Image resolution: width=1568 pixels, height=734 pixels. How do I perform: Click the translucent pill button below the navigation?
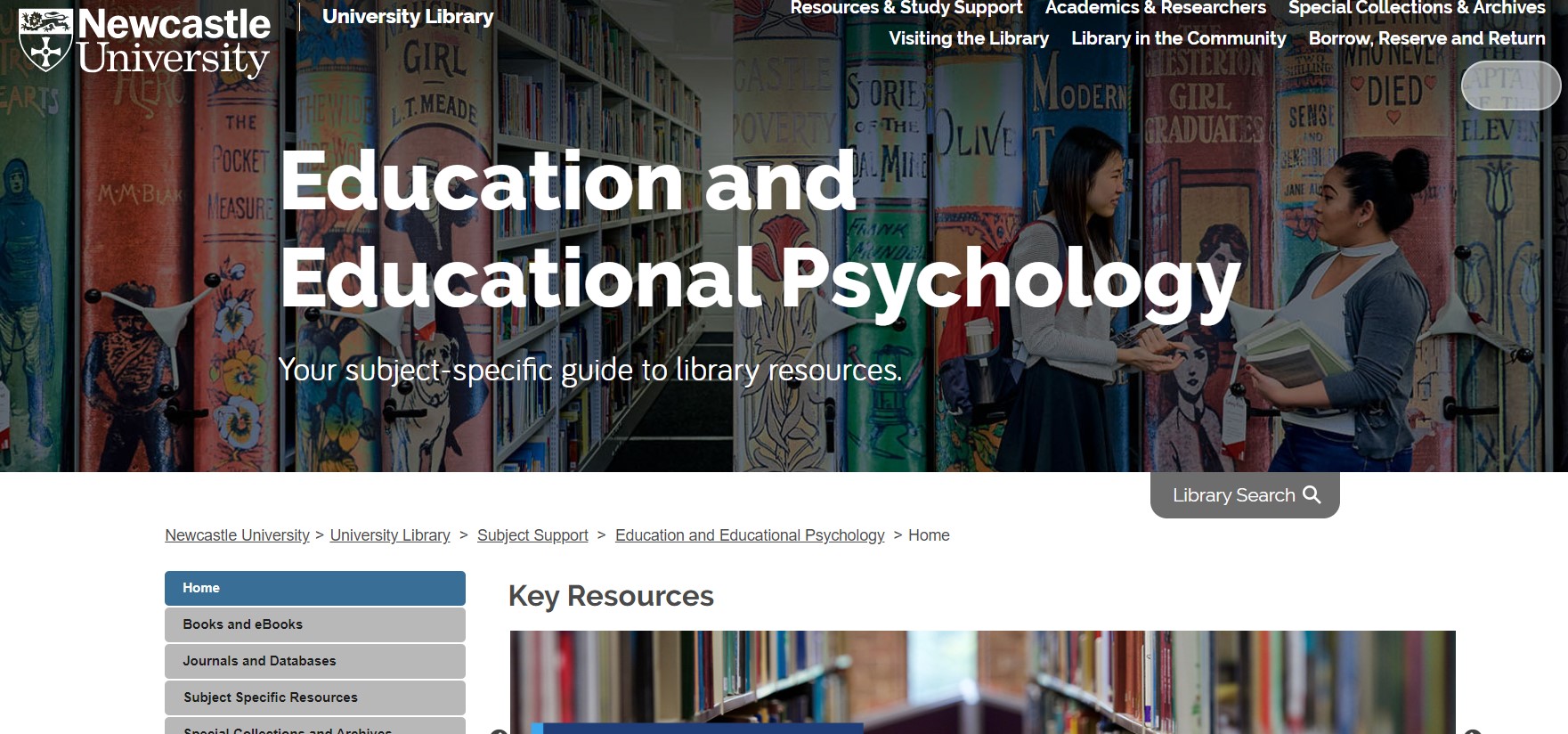tap(1510, 86)
